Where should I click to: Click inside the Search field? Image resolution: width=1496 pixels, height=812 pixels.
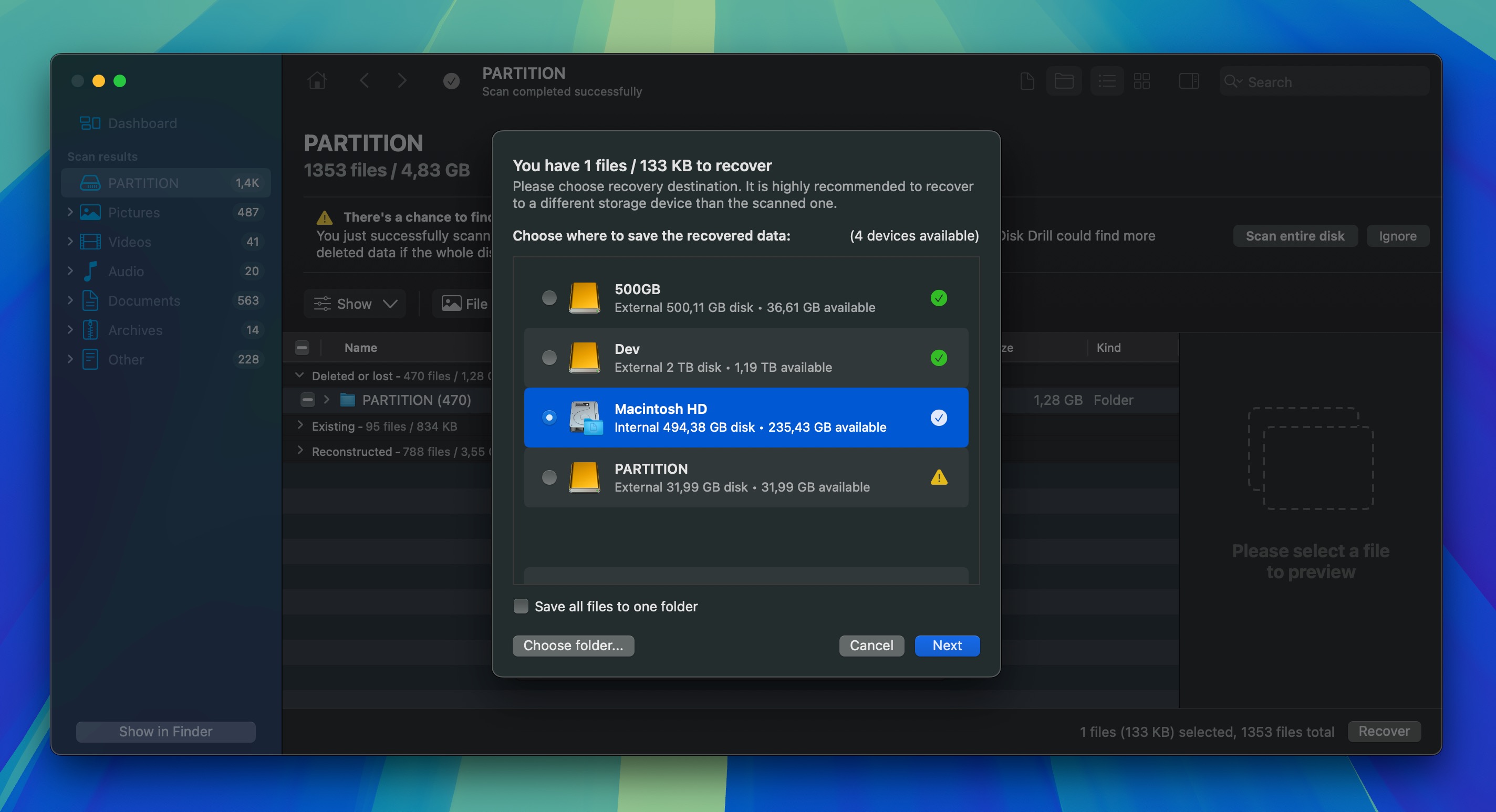[x=1307, y=81]
